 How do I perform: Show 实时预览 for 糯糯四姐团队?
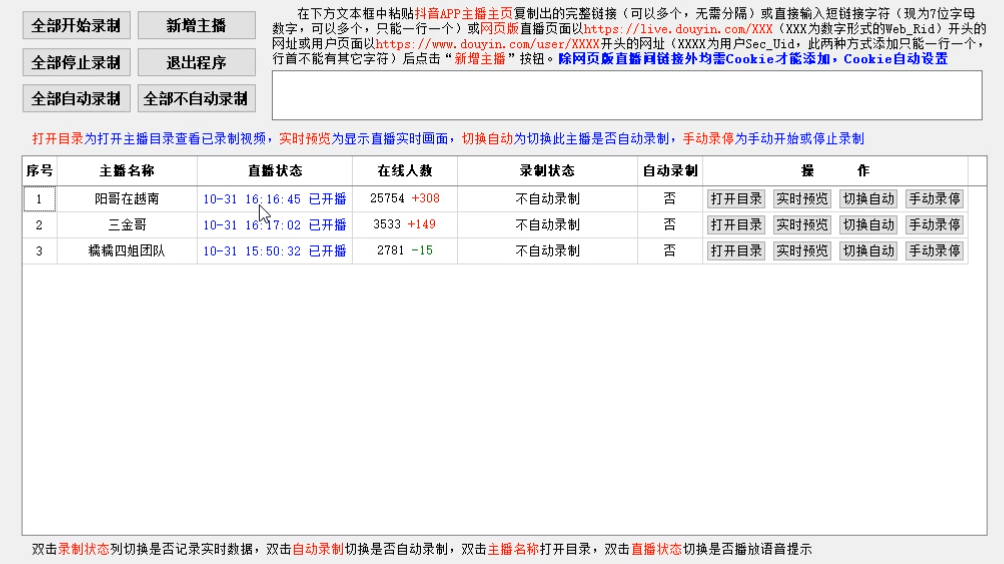pos(802,251)
